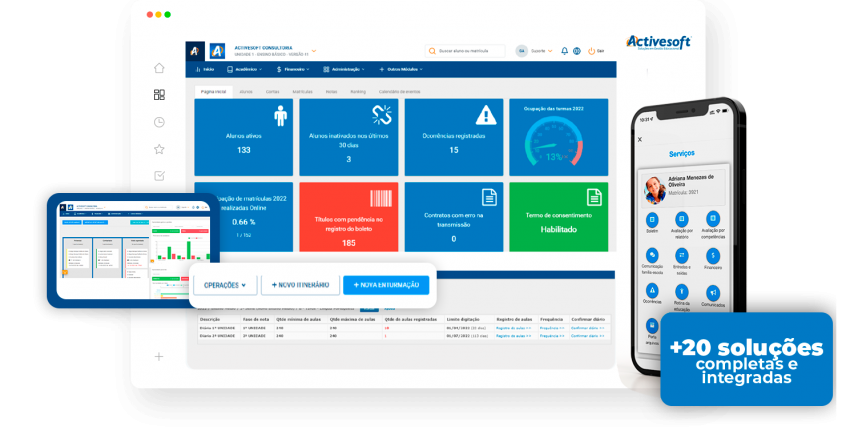The image size is (850, 430).
Task: Open the Financeiro menu dropdown
Action: click(x=293, y=69)
